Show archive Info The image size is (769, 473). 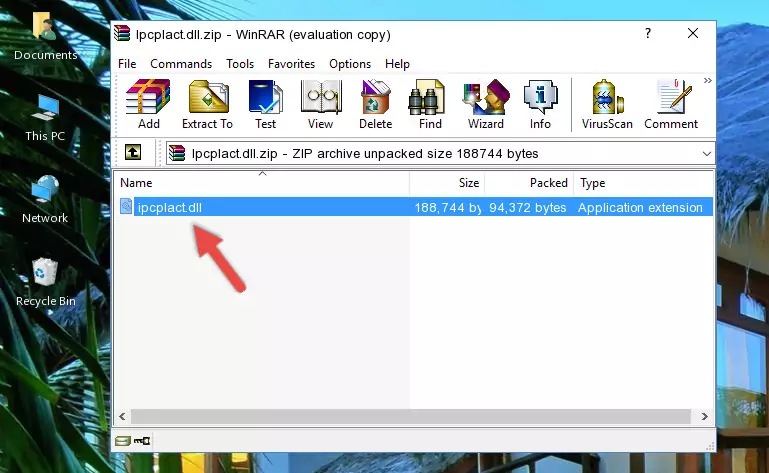click(x=540, y=105)
